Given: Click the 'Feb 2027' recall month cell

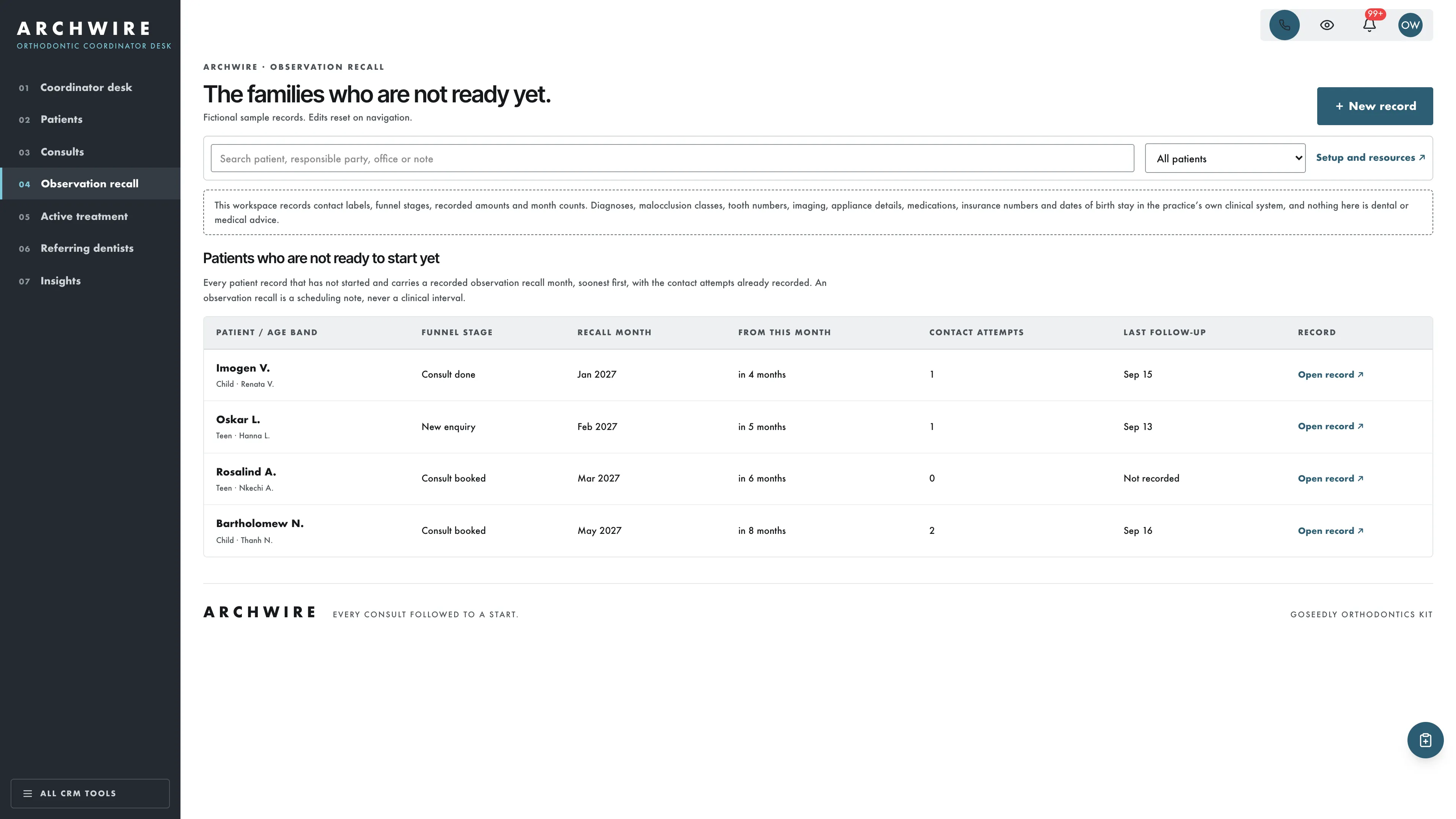Looking at the screenshot, I should click(x=597, y=426).
